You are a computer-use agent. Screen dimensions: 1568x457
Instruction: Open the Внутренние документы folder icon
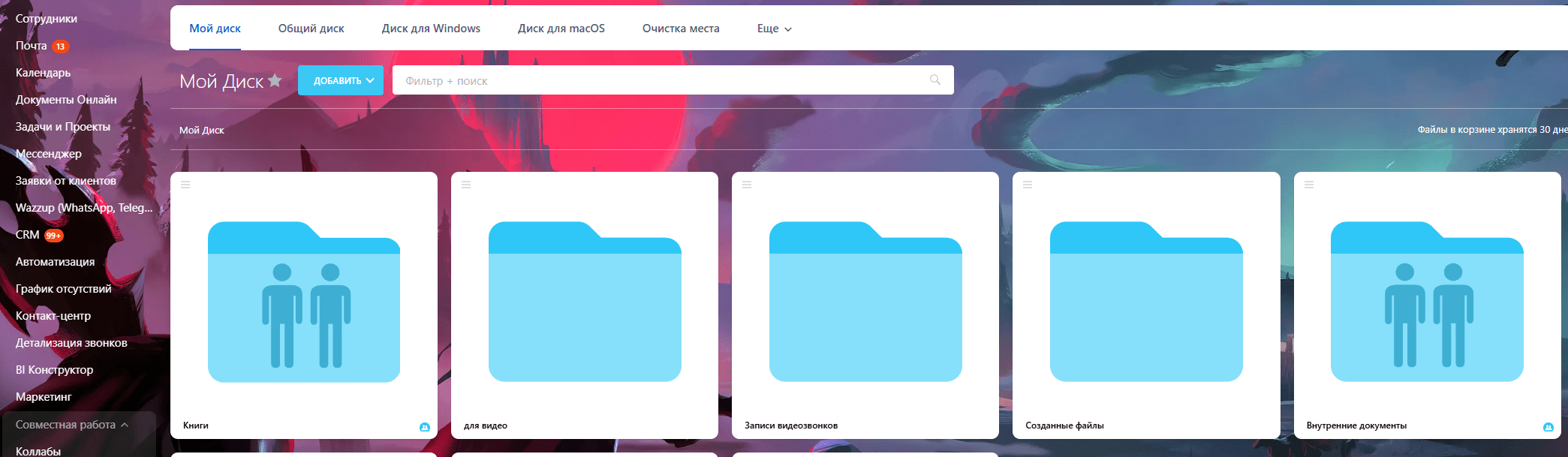click(x=1427, y=302)
